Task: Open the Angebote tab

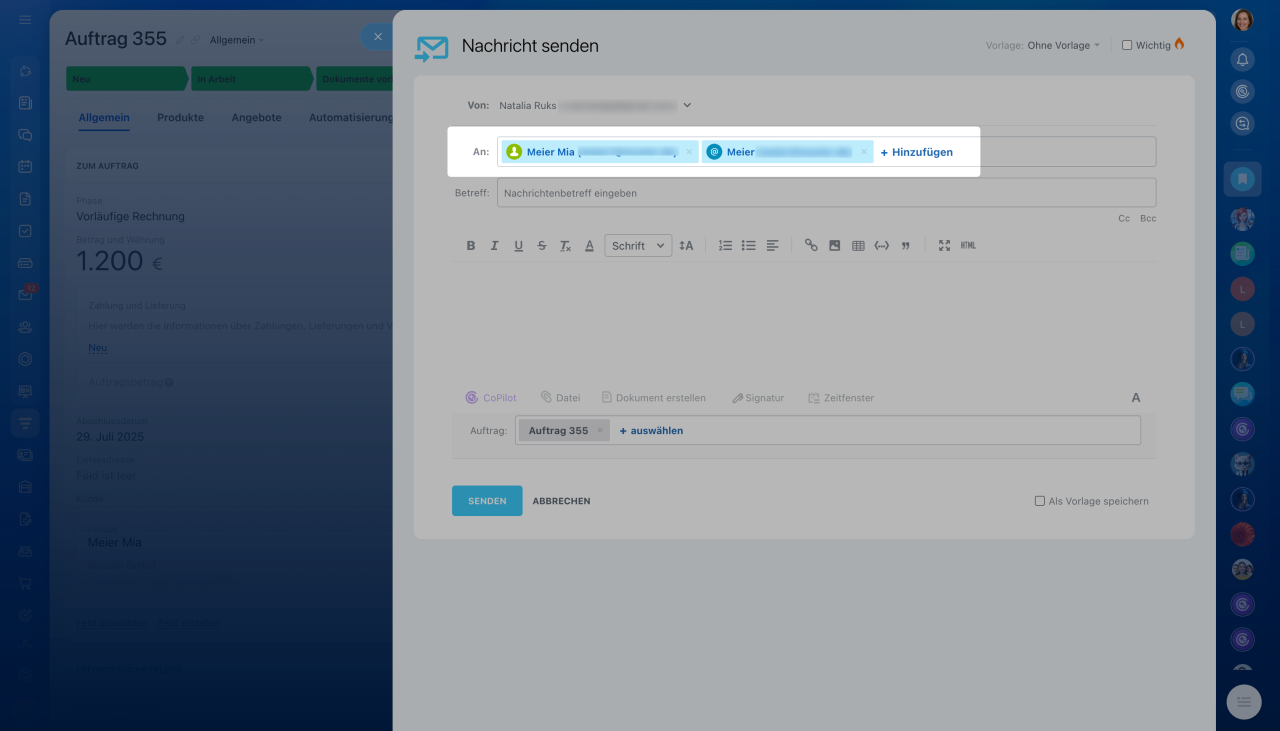Action: point(256,117)
